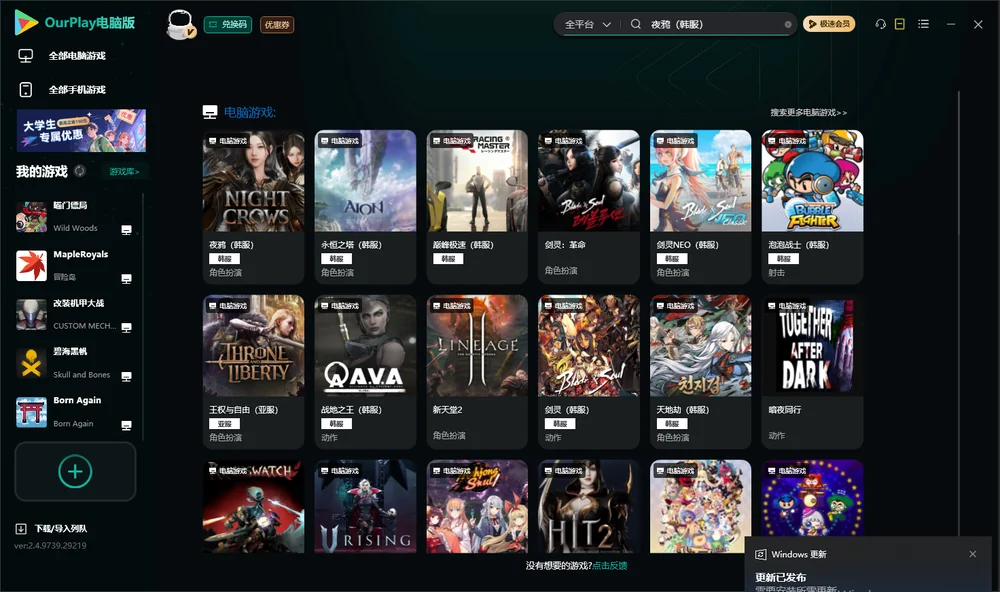Open the Night Crows 夜鸦 (韩服) game card
The height and width of the screenshot is (592, 1000).
253,207
